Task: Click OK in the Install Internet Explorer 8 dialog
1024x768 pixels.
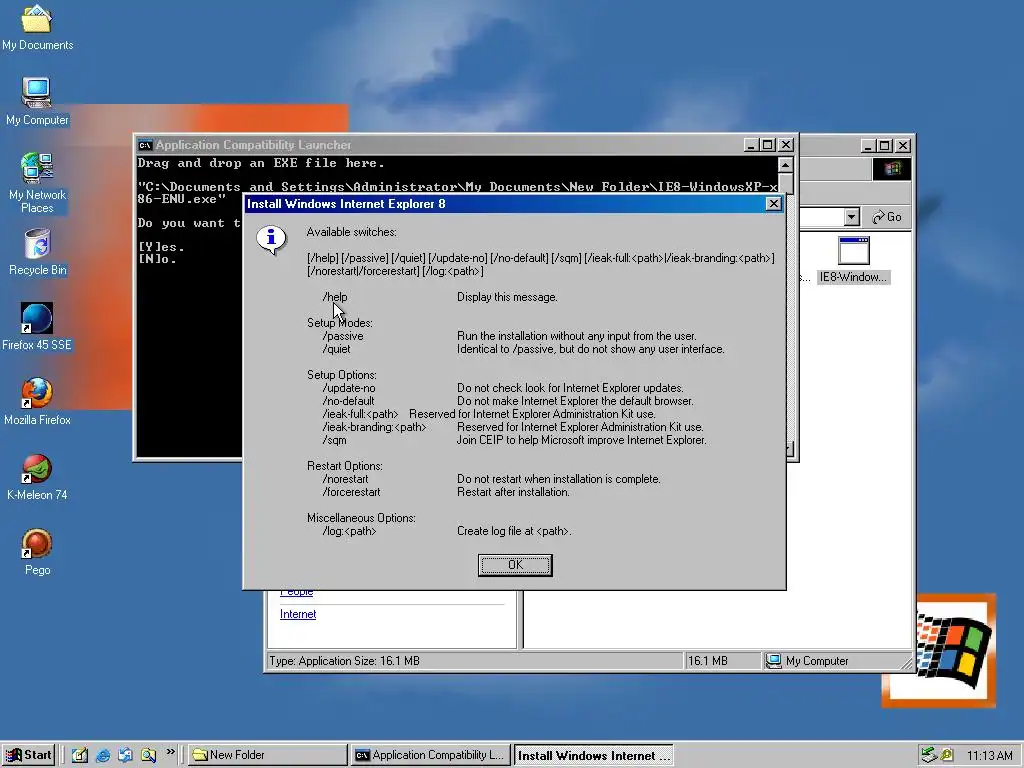Action: click(515, 565)
